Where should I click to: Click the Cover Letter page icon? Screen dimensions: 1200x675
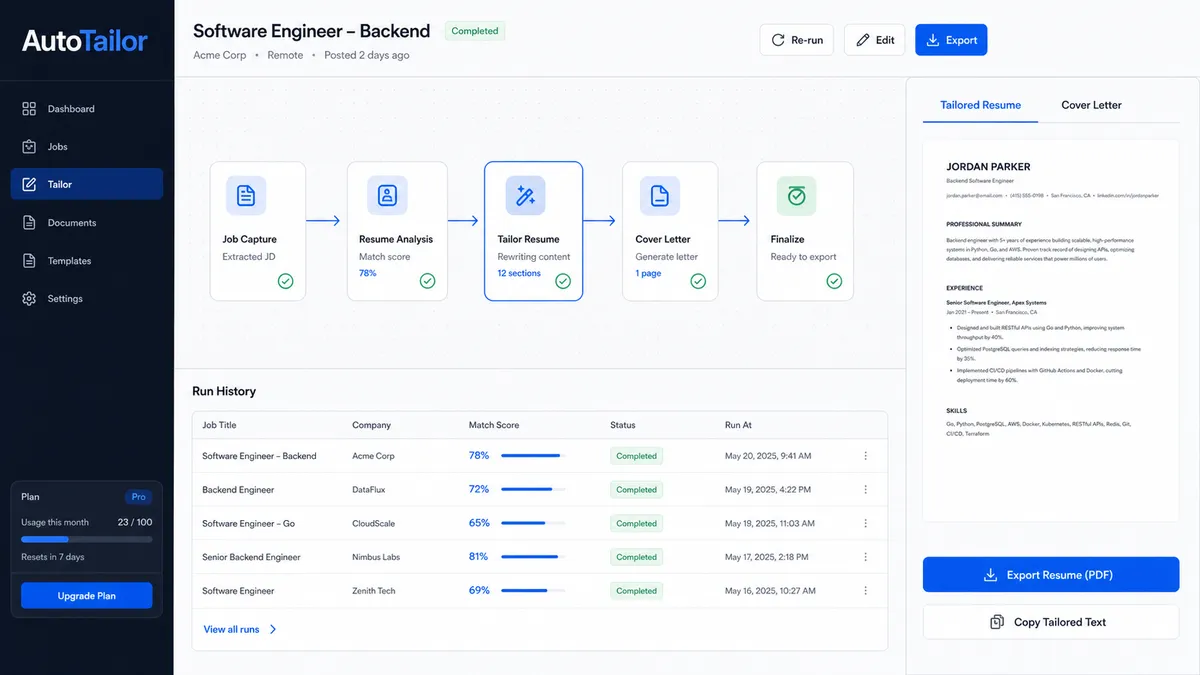(660, 196)
